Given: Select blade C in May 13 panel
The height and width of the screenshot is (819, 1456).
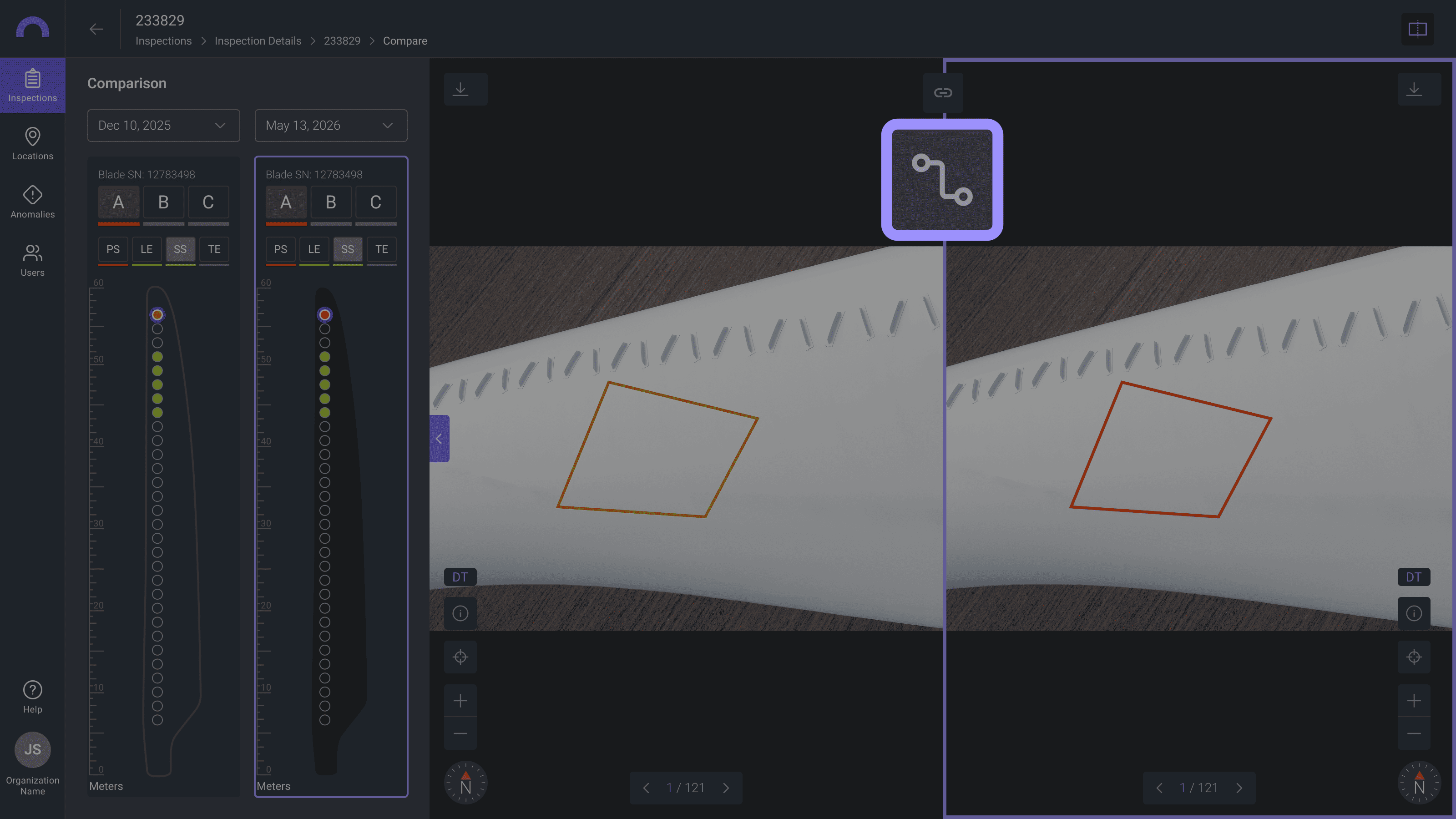Looking at the screenshot, I should click(376, 202).
